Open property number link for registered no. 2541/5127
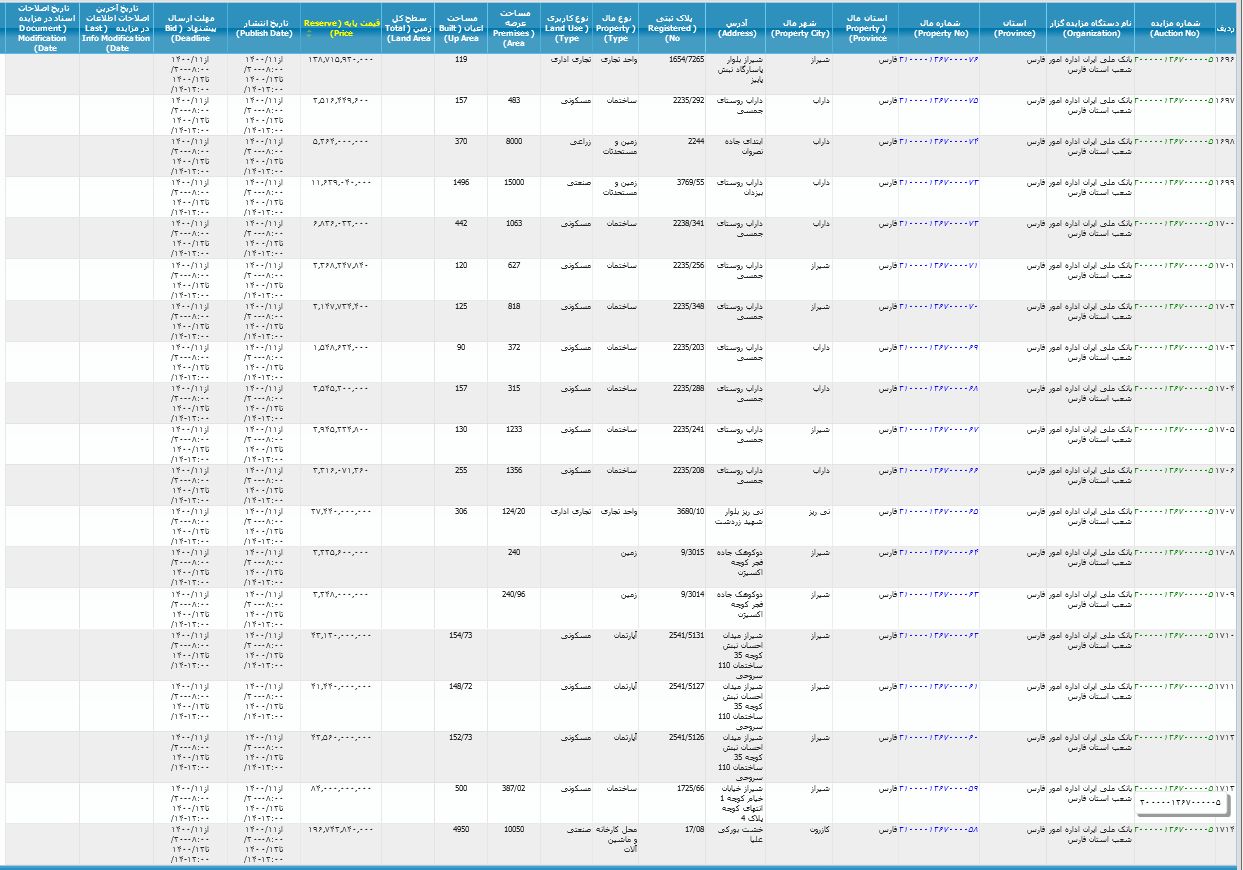This screenshot has width=1243, height=870. coord(938,686)
